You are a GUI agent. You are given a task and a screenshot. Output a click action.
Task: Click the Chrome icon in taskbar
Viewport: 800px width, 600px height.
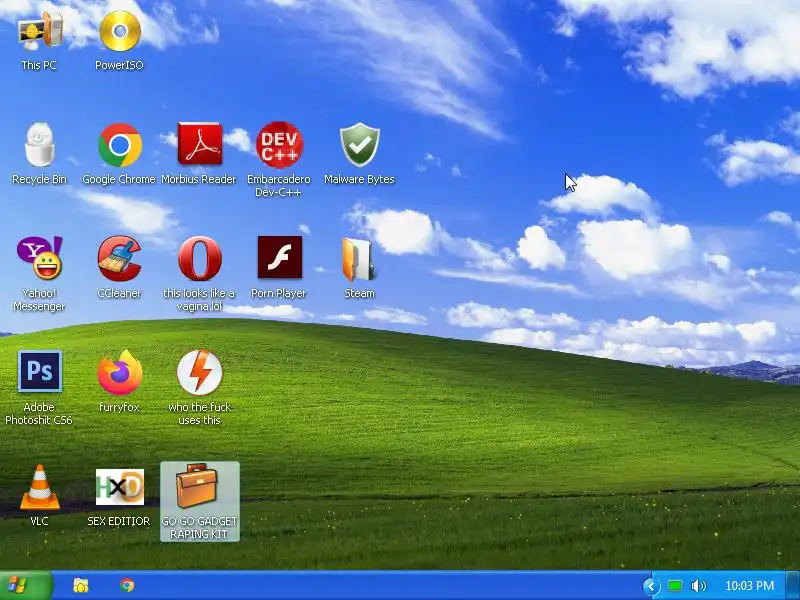pos(127,585)
